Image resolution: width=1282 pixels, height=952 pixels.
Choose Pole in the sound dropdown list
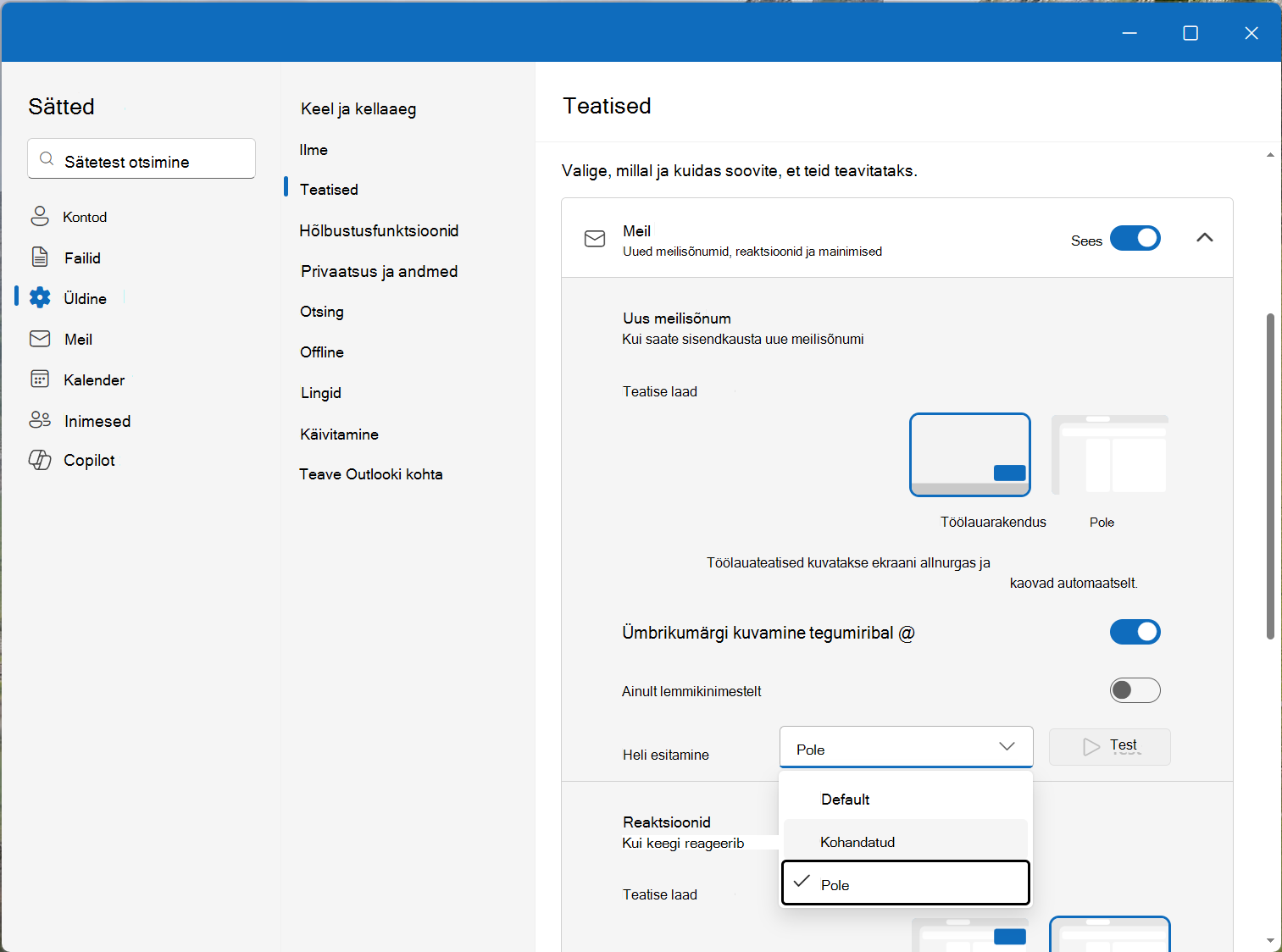click(905, 883)
